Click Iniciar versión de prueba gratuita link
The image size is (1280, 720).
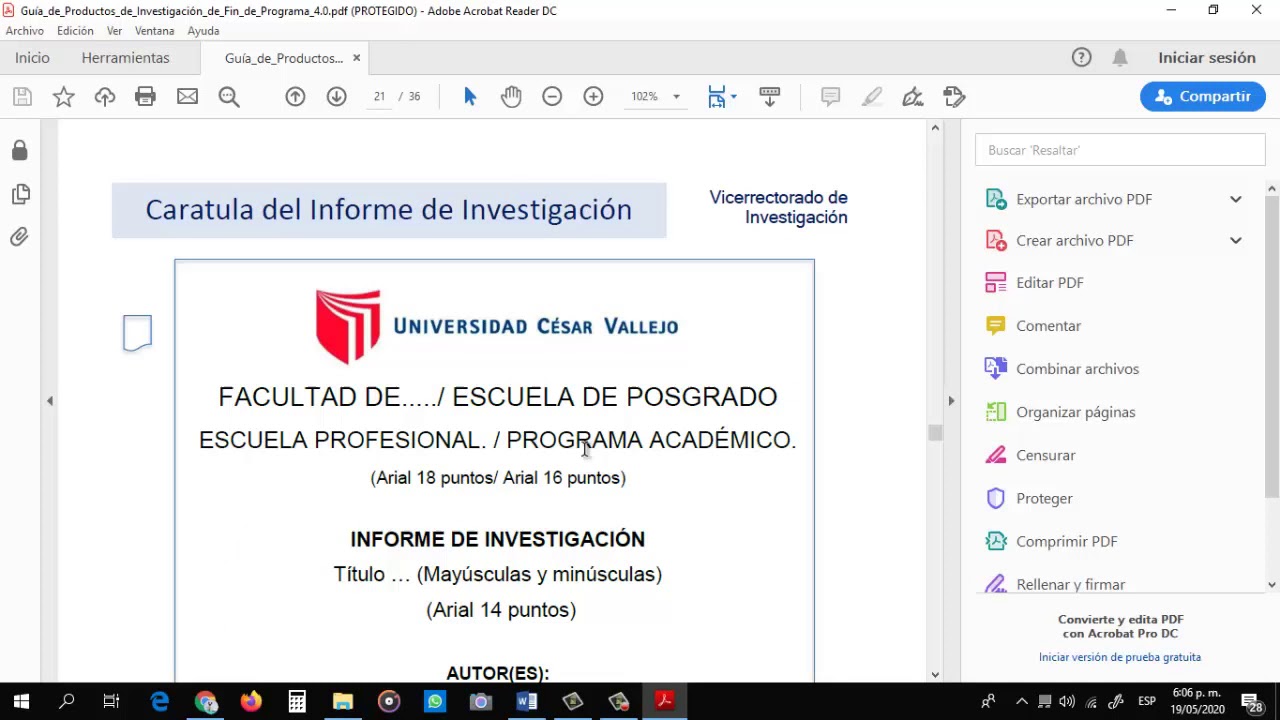tap(1120, 657)
